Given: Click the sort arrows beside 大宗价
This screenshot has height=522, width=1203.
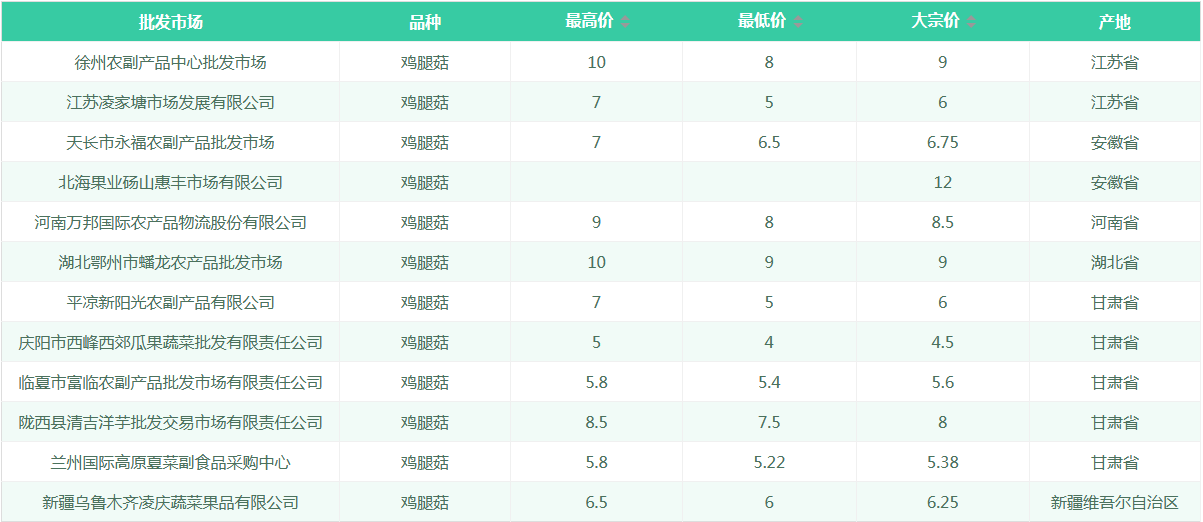Looking at the screenshot, I should click(971, 22).
